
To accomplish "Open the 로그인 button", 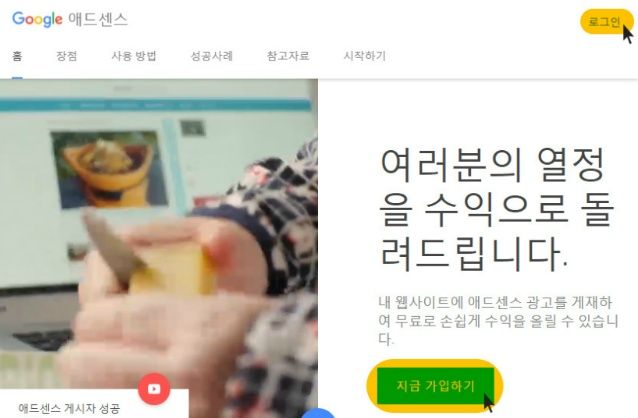I will [605, 22].
